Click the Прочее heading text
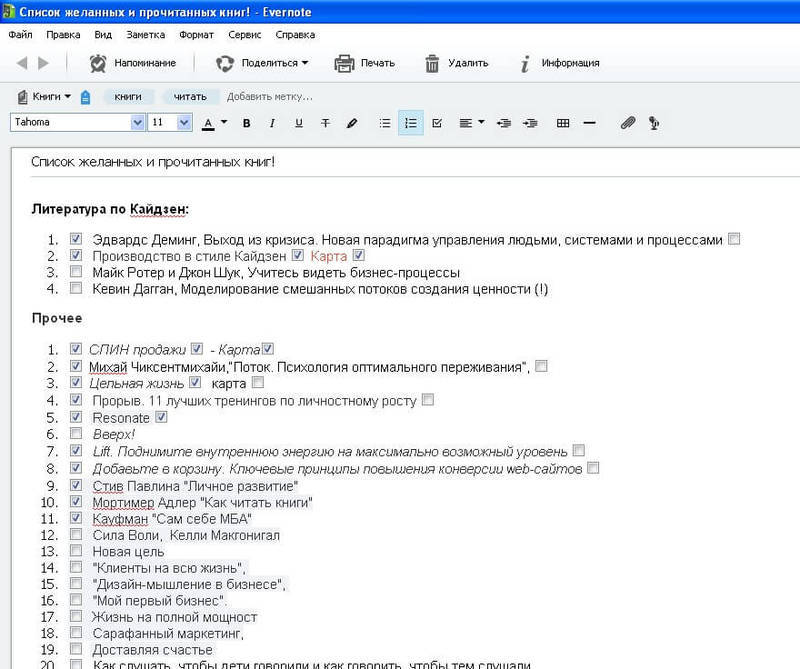This screenshot has width=800, height=669. tap(57, 318)
